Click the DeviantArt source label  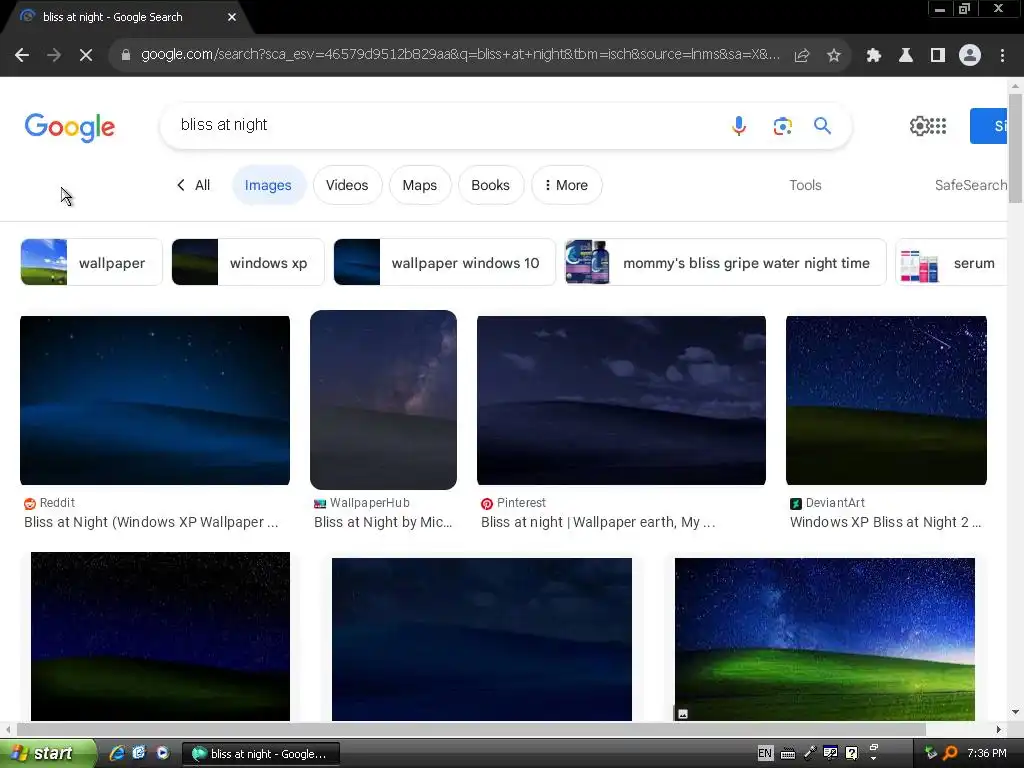point(835,503)
